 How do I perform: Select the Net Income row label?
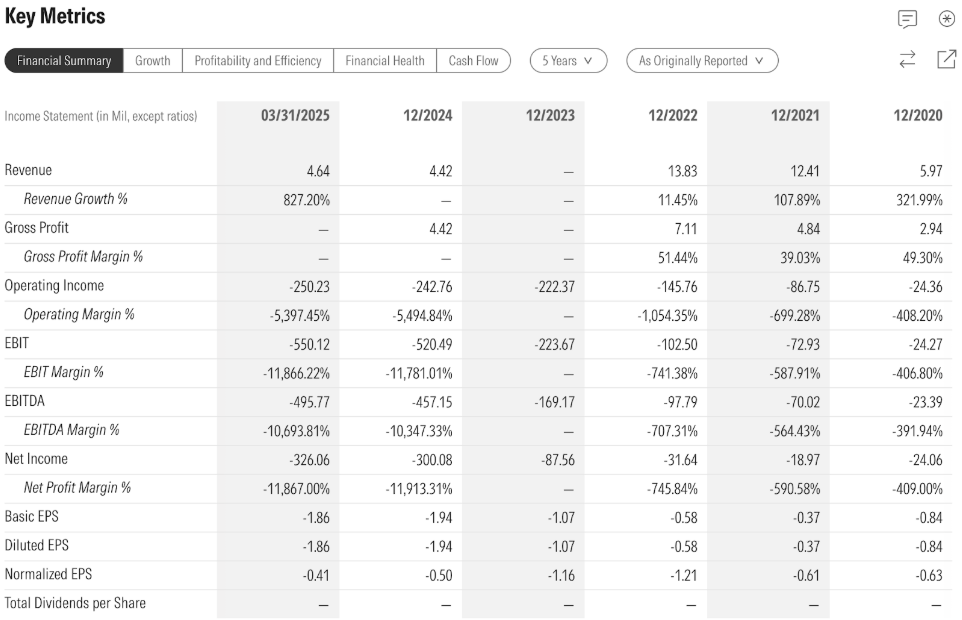[35, 459]
